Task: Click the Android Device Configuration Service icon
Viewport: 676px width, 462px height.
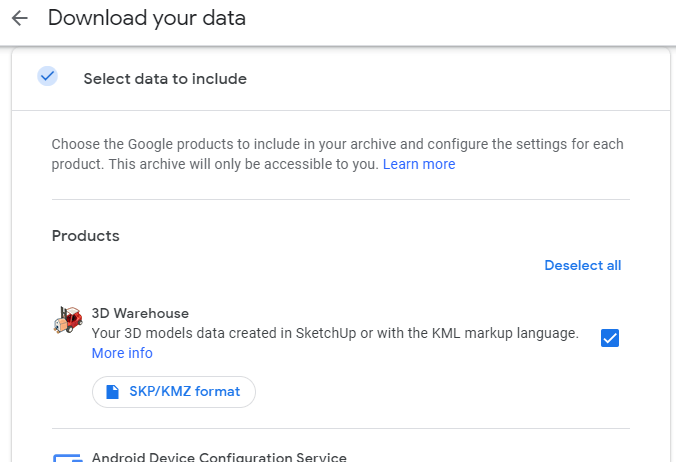Action: click(x=67, y=458)
